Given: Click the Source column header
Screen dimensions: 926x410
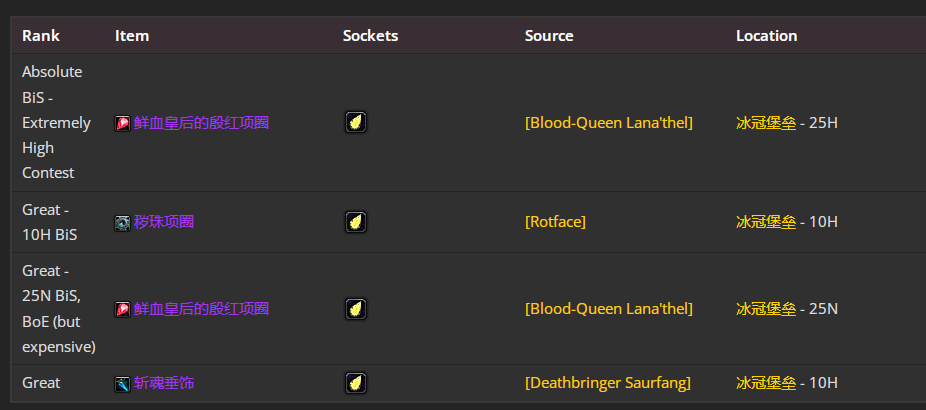Looking at the screenshot, I should pos(549,36).
